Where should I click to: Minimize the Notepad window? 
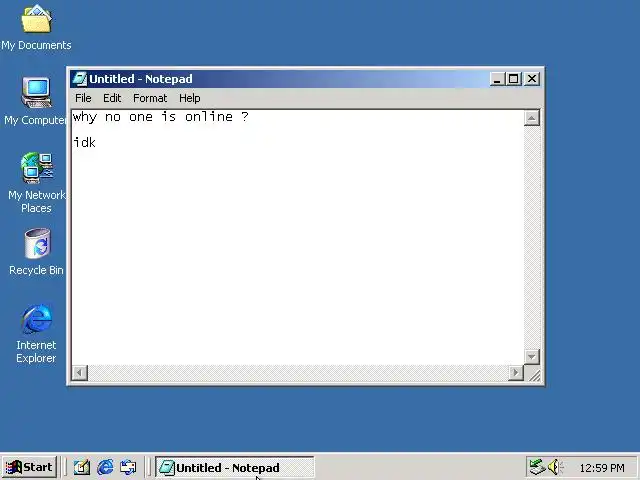point(497,79)
